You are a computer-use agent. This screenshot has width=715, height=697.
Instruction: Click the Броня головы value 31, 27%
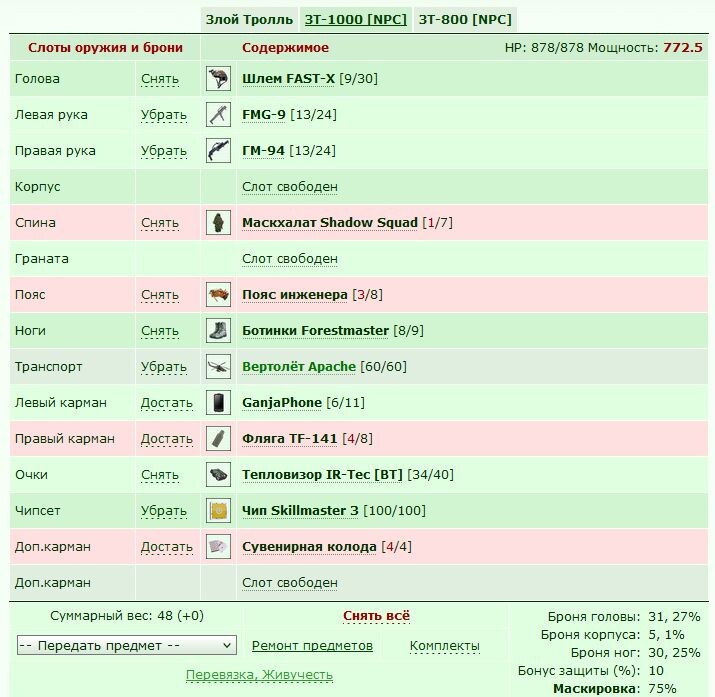pyautogui.click(x=674, y=617)
